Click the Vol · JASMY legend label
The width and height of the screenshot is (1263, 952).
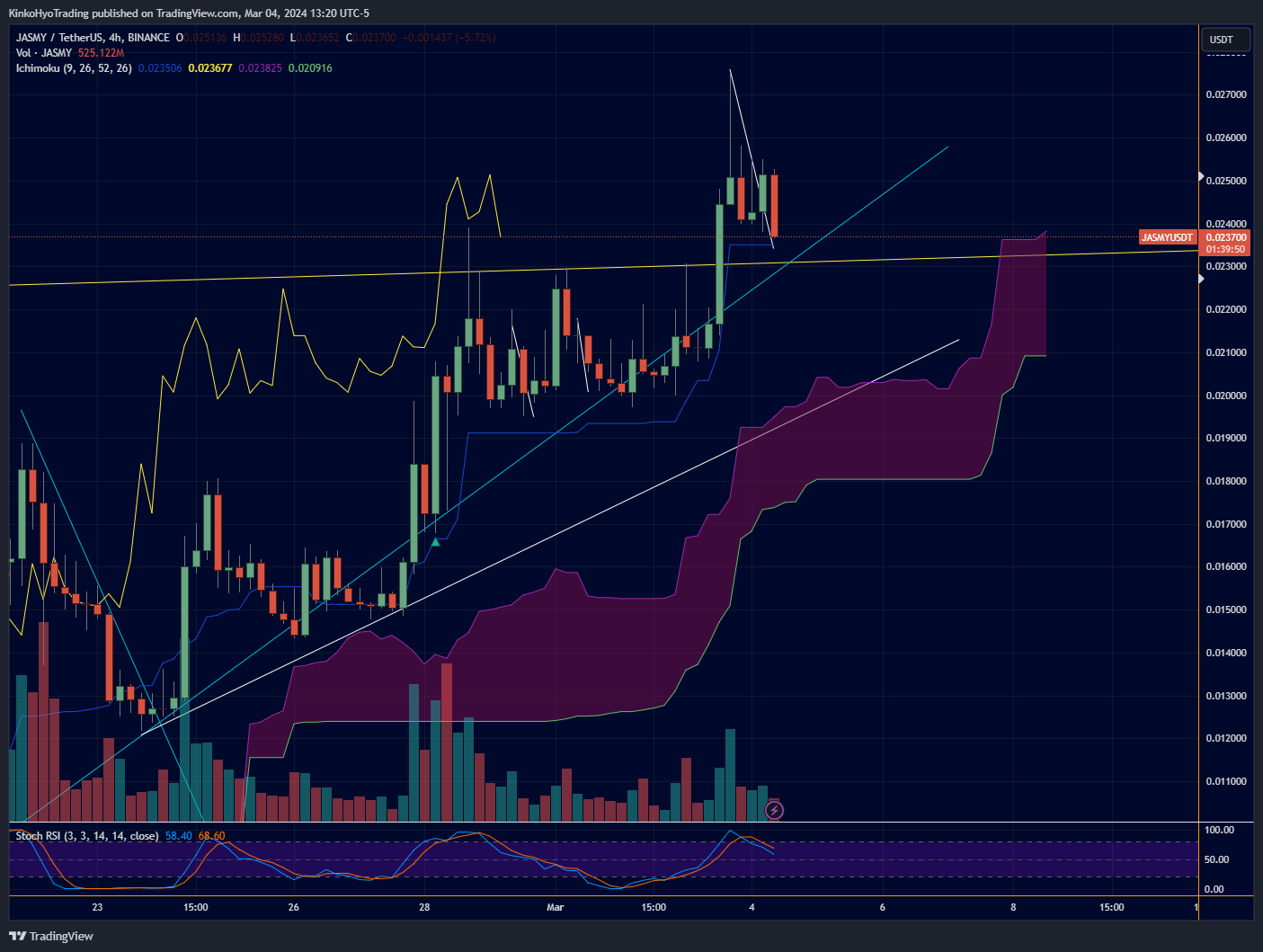point(44,53)
